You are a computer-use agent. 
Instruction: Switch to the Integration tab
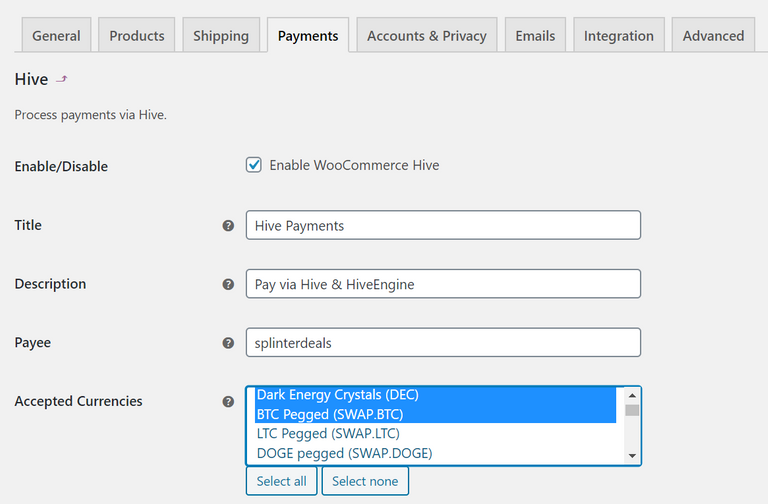[619, 35]
